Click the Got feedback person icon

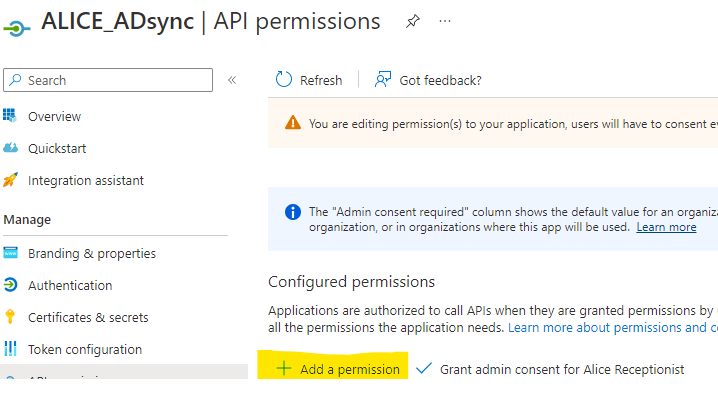click(383, 79)
